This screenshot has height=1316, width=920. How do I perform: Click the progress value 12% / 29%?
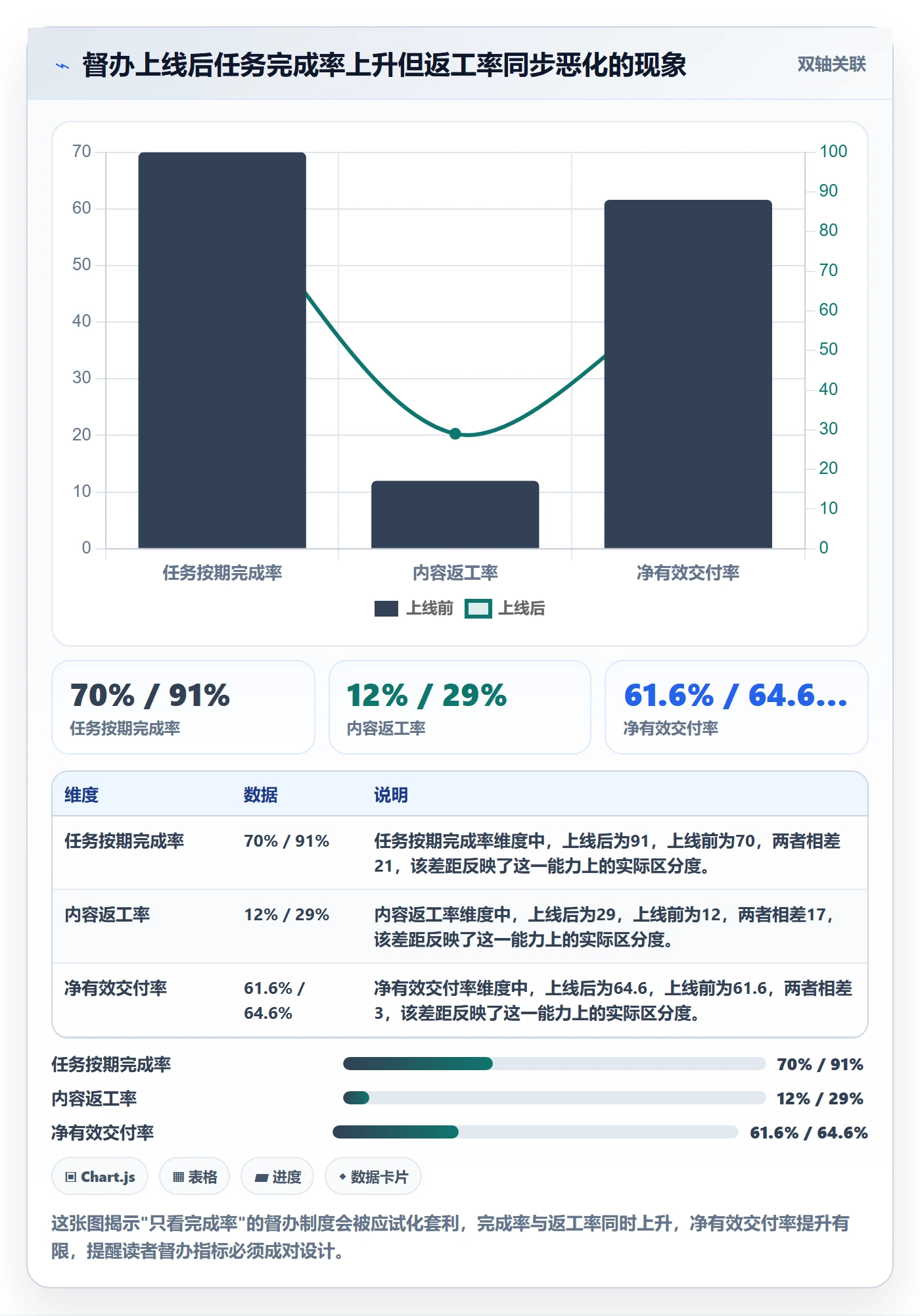click(x=819, y=1098)
